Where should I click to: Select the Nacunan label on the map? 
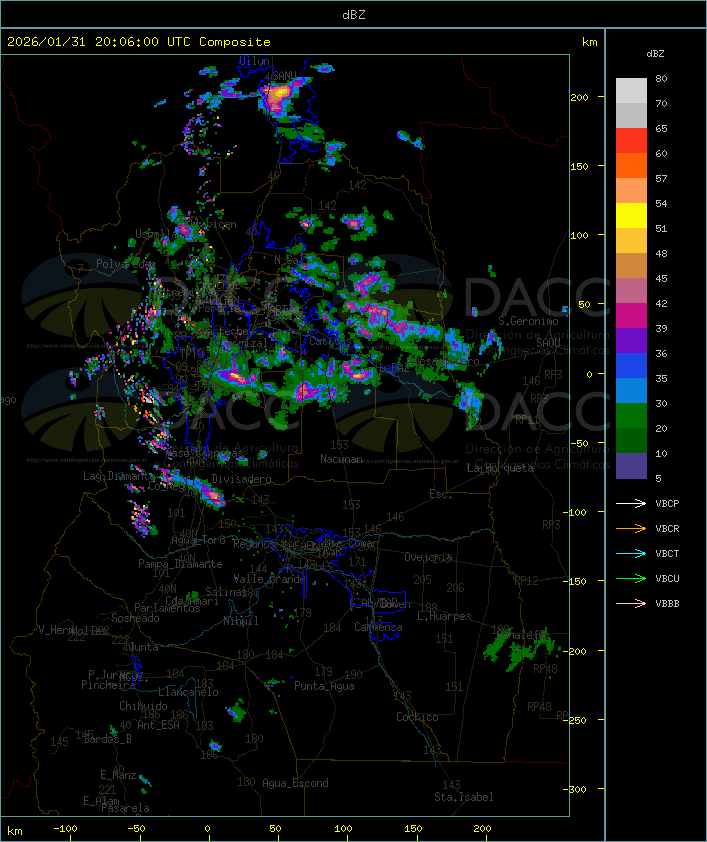tap(341, 459)
